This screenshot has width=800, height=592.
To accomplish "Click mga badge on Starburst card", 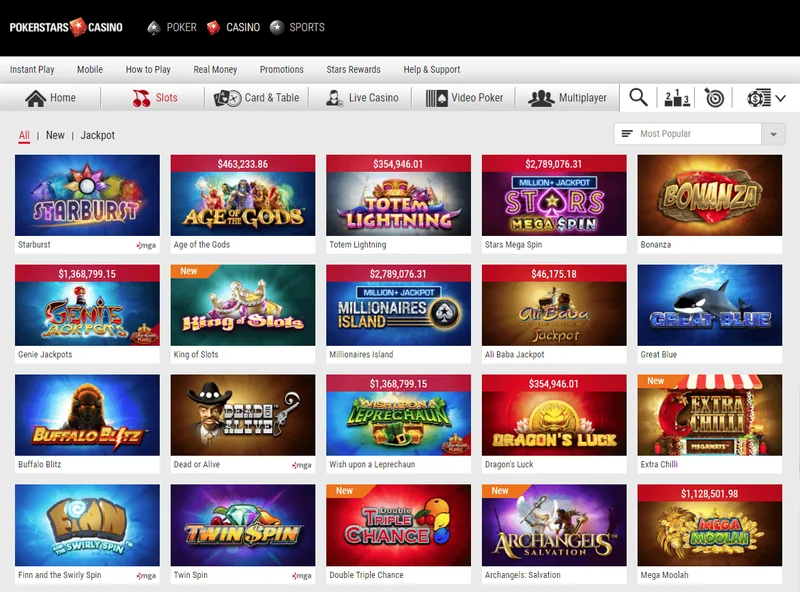I will [146, 245].
